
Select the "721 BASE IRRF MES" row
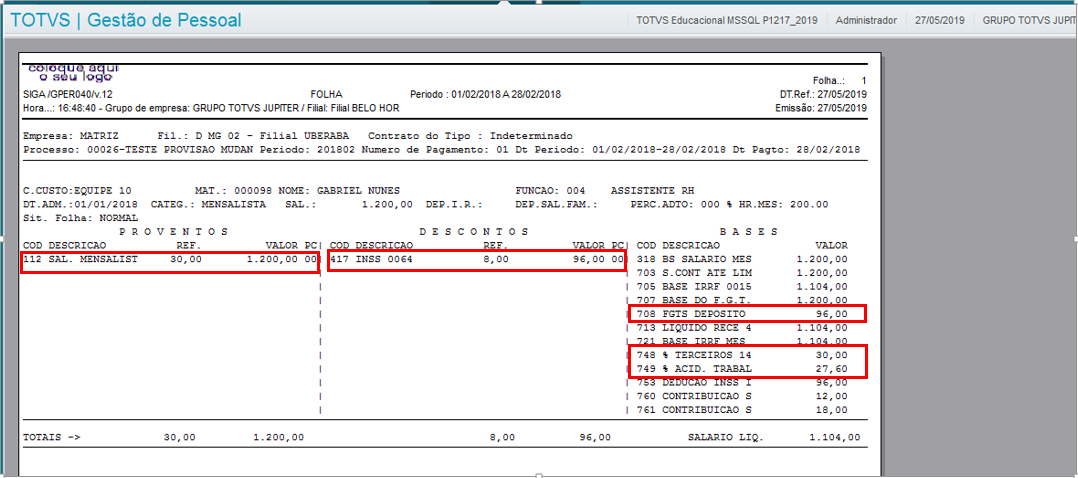point(742,342)
